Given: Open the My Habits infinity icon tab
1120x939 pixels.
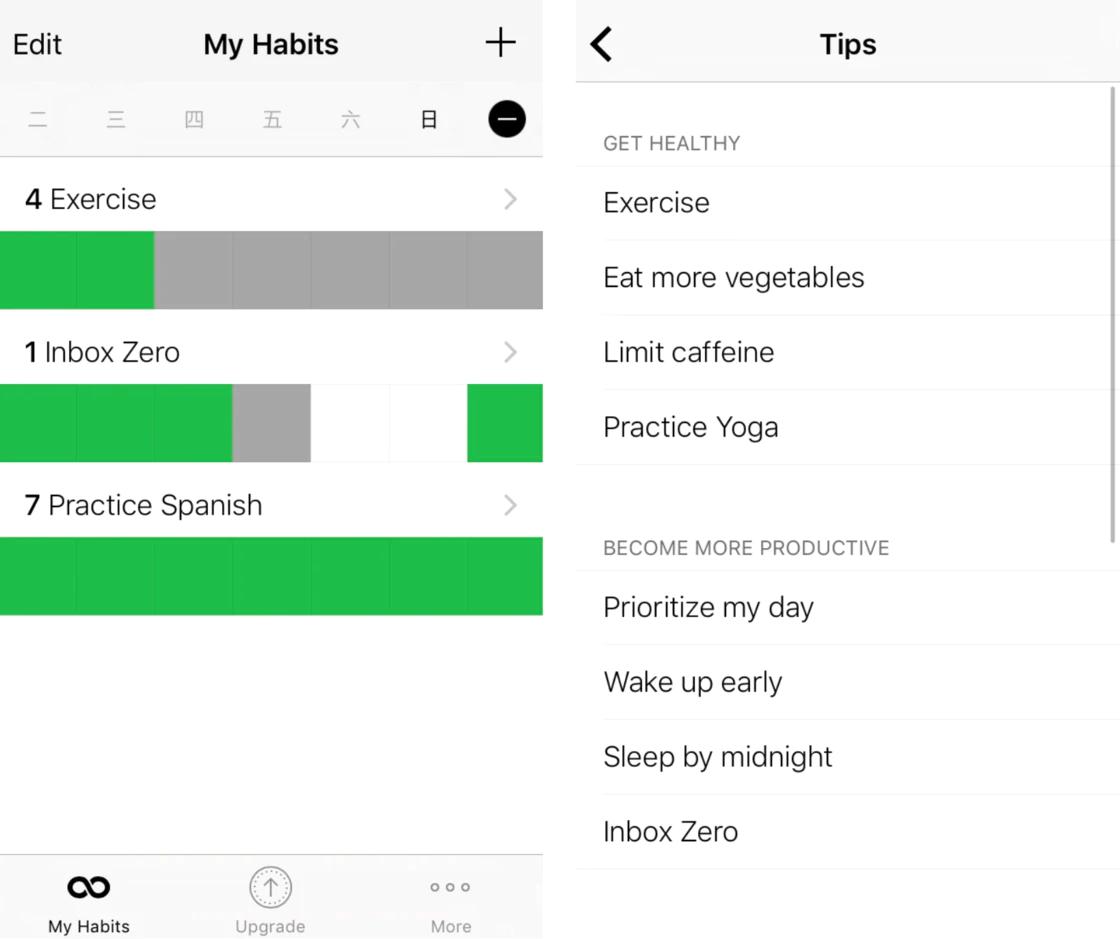Looking at the screenshot, I should (x=89, y=887).
